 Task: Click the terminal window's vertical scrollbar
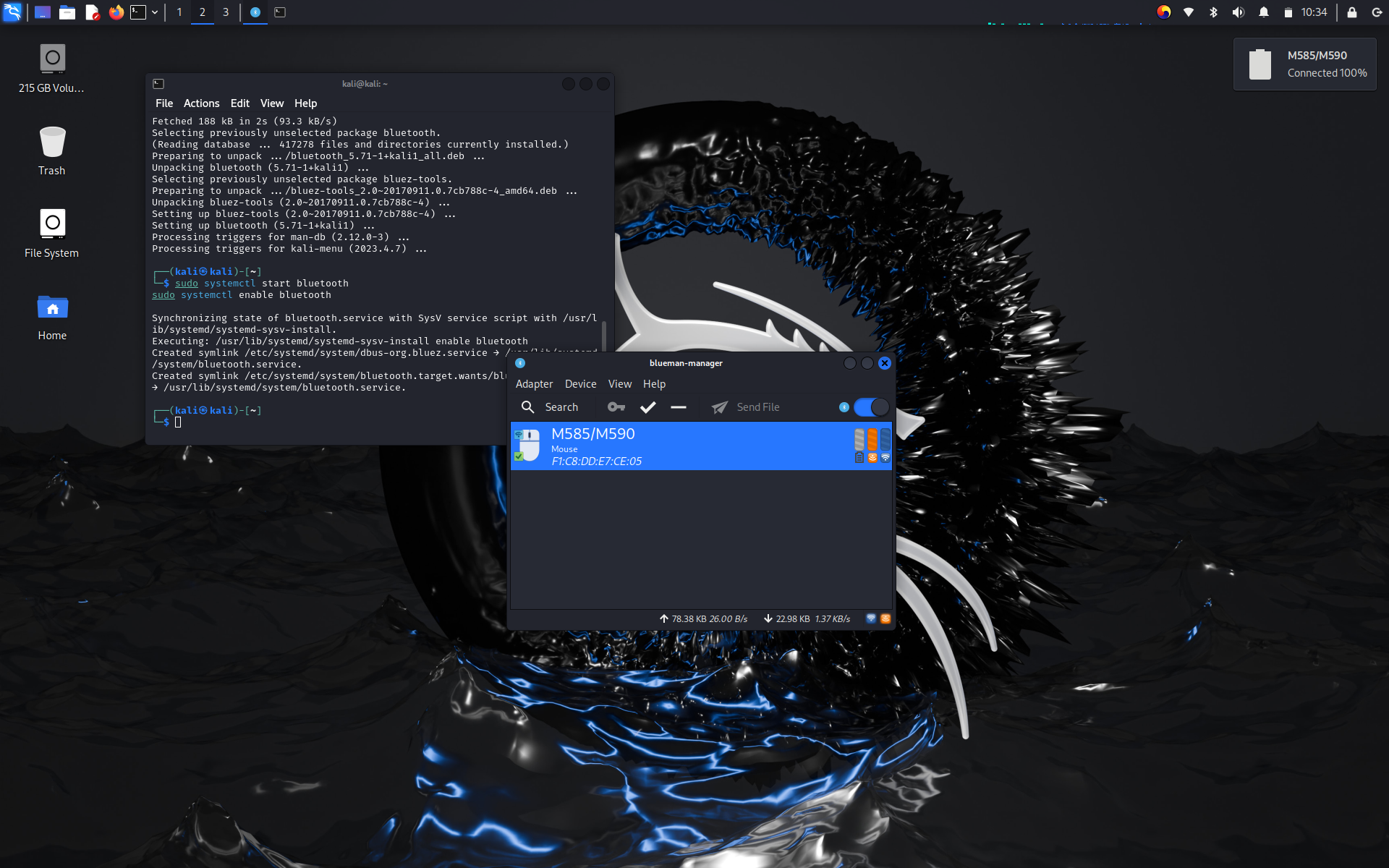604,335
